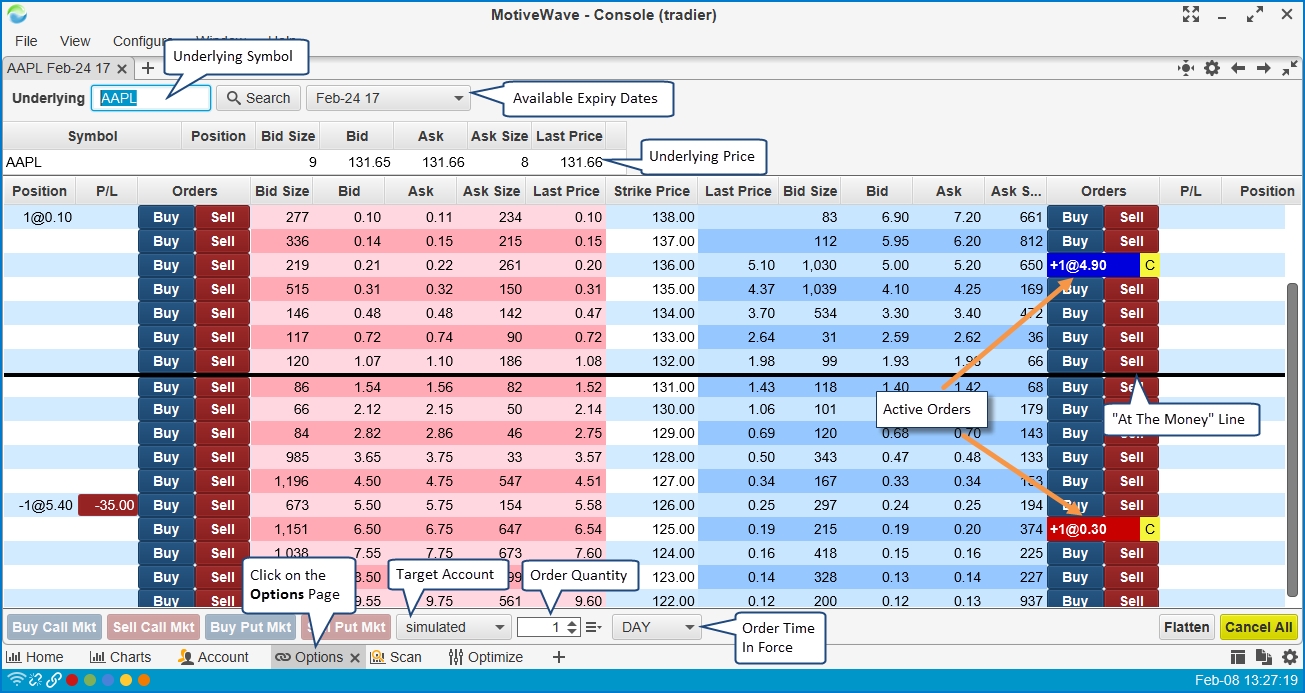Click the Search button

click(259, 98)
